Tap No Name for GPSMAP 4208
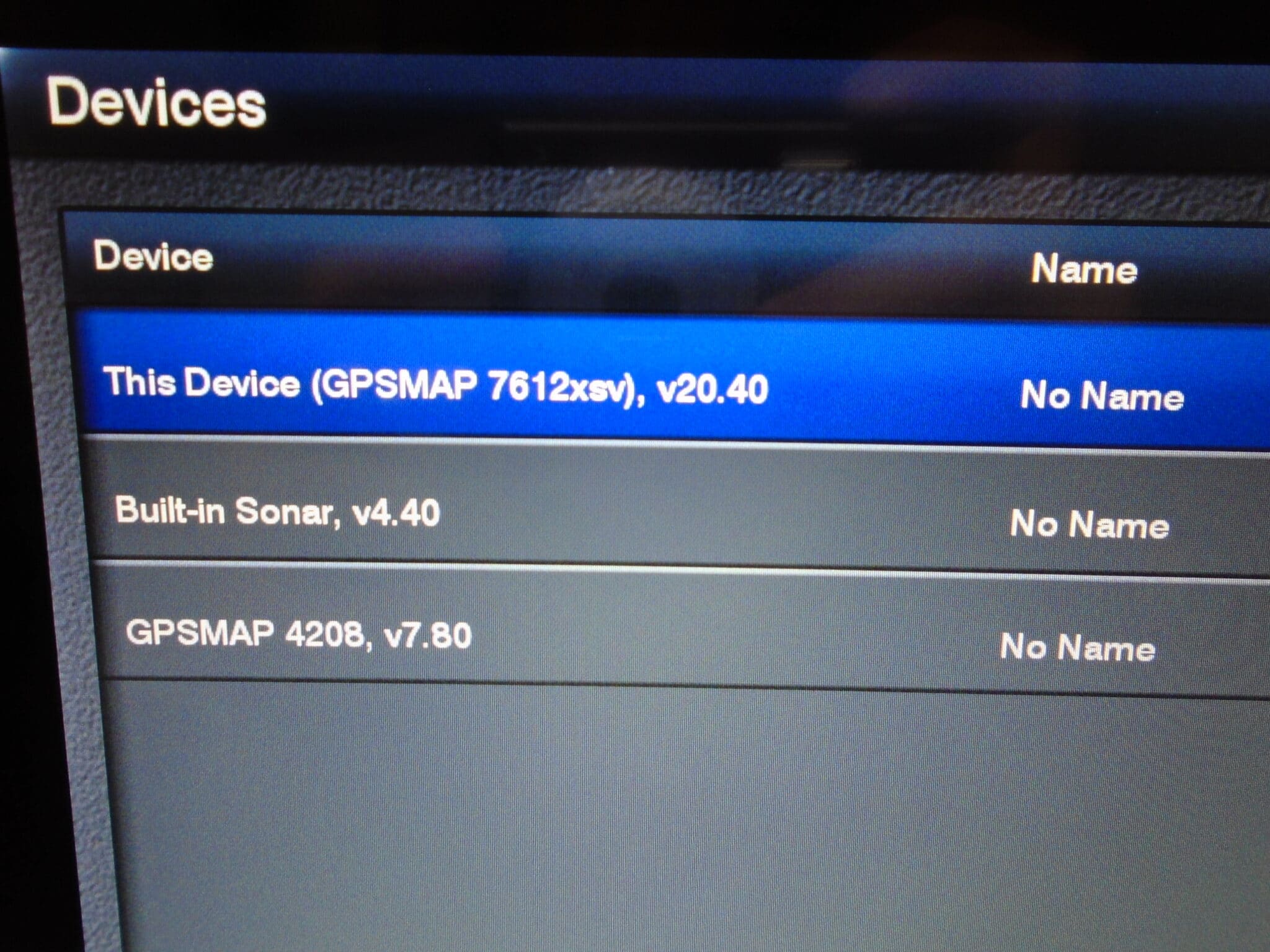Screen dimensions: 1270x952 (x=1078, y=647)
